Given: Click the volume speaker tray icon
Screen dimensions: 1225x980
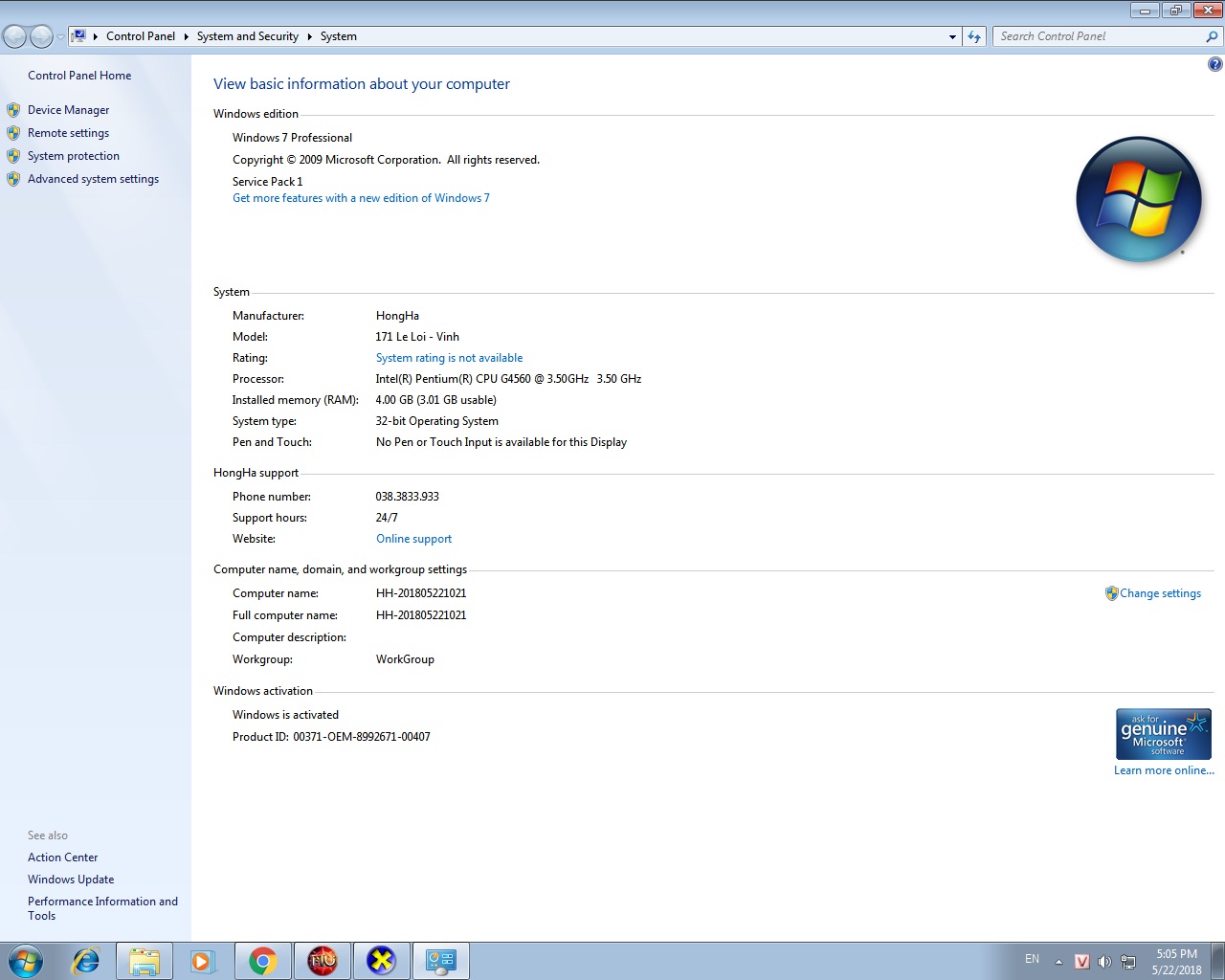Looking at the screenshot, I should click(x=1104, y=962).
